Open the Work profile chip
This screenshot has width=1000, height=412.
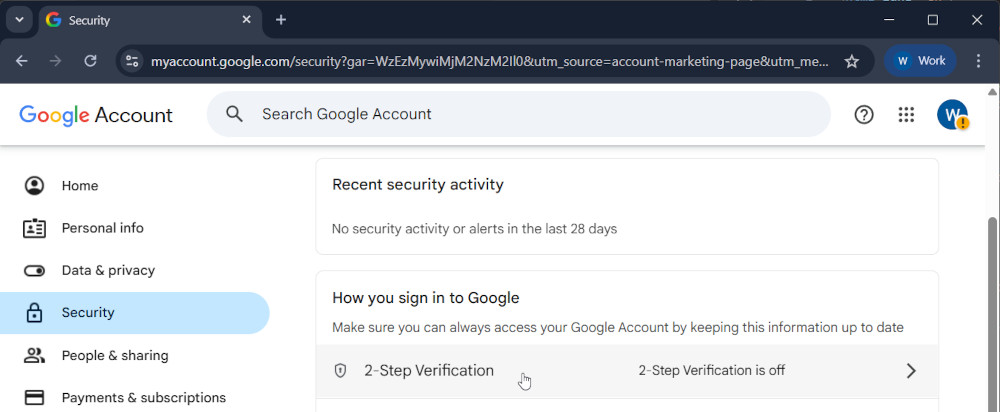pos(920,61)
